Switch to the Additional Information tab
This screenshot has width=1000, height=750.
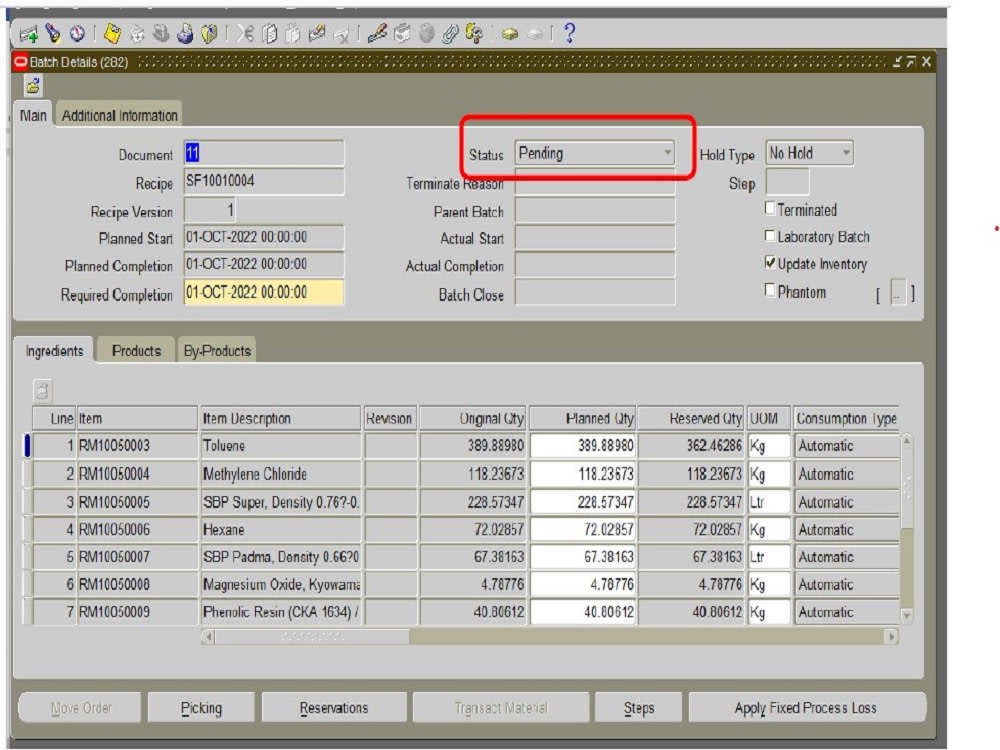click(x=121, y=112)
